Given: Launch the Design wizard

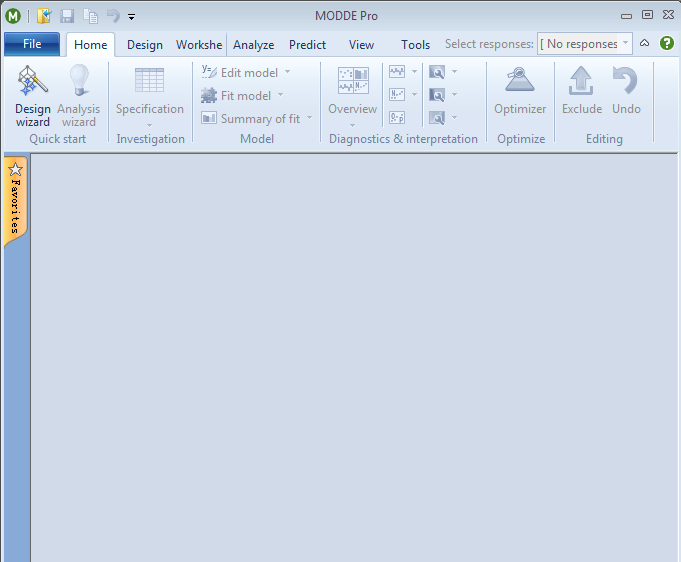Looking at the screenshot, I should tap(33, 96).
